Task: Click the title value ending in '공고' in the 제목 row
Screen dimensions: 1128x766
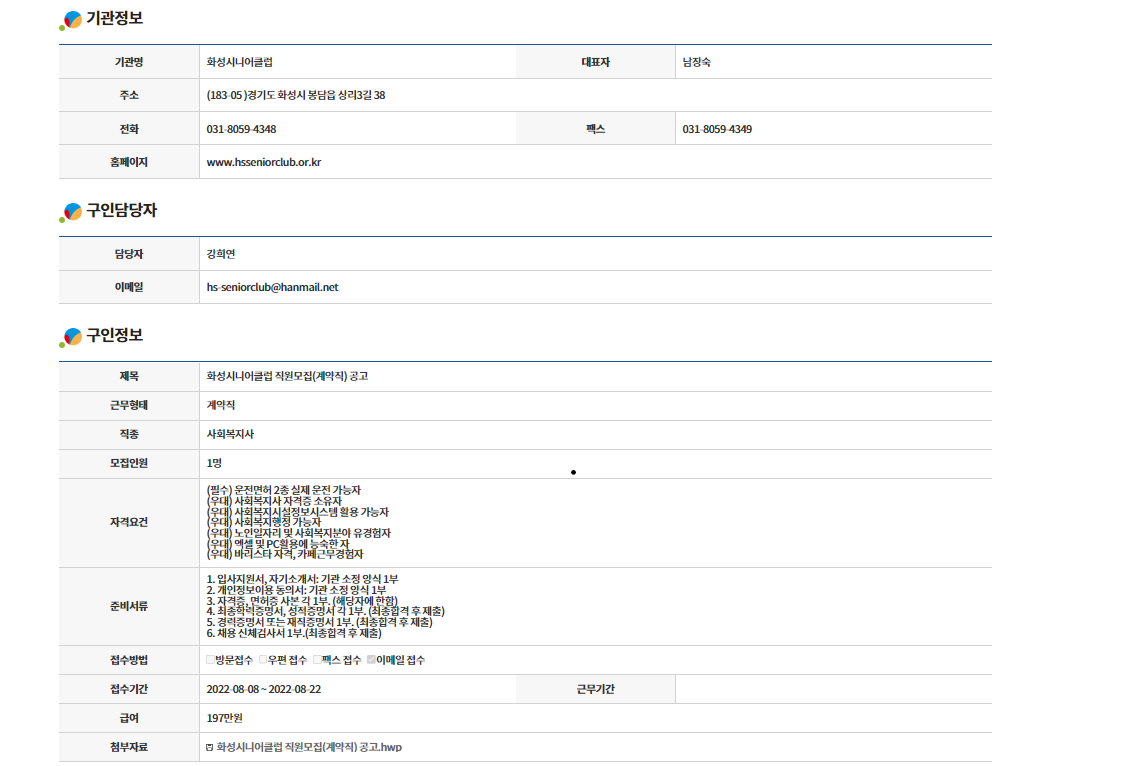Action: pyautogui.click(x=287, y=376)
